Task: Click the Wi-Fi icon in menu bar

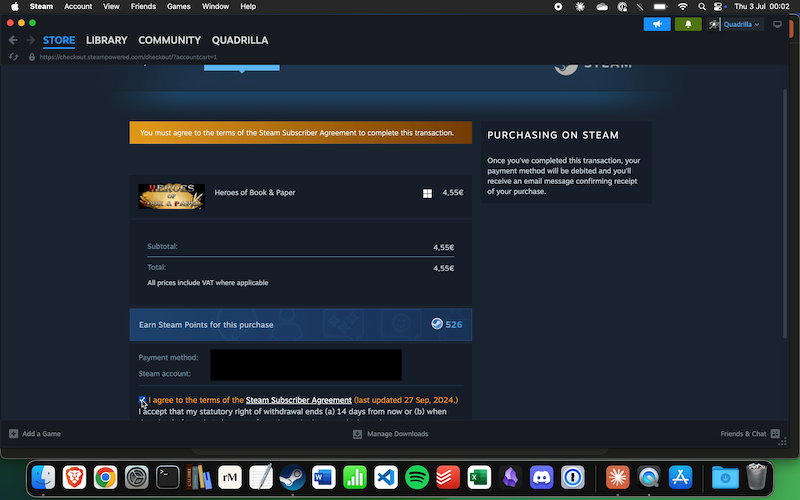Action: pyautogui.click(x=682, y=7)
